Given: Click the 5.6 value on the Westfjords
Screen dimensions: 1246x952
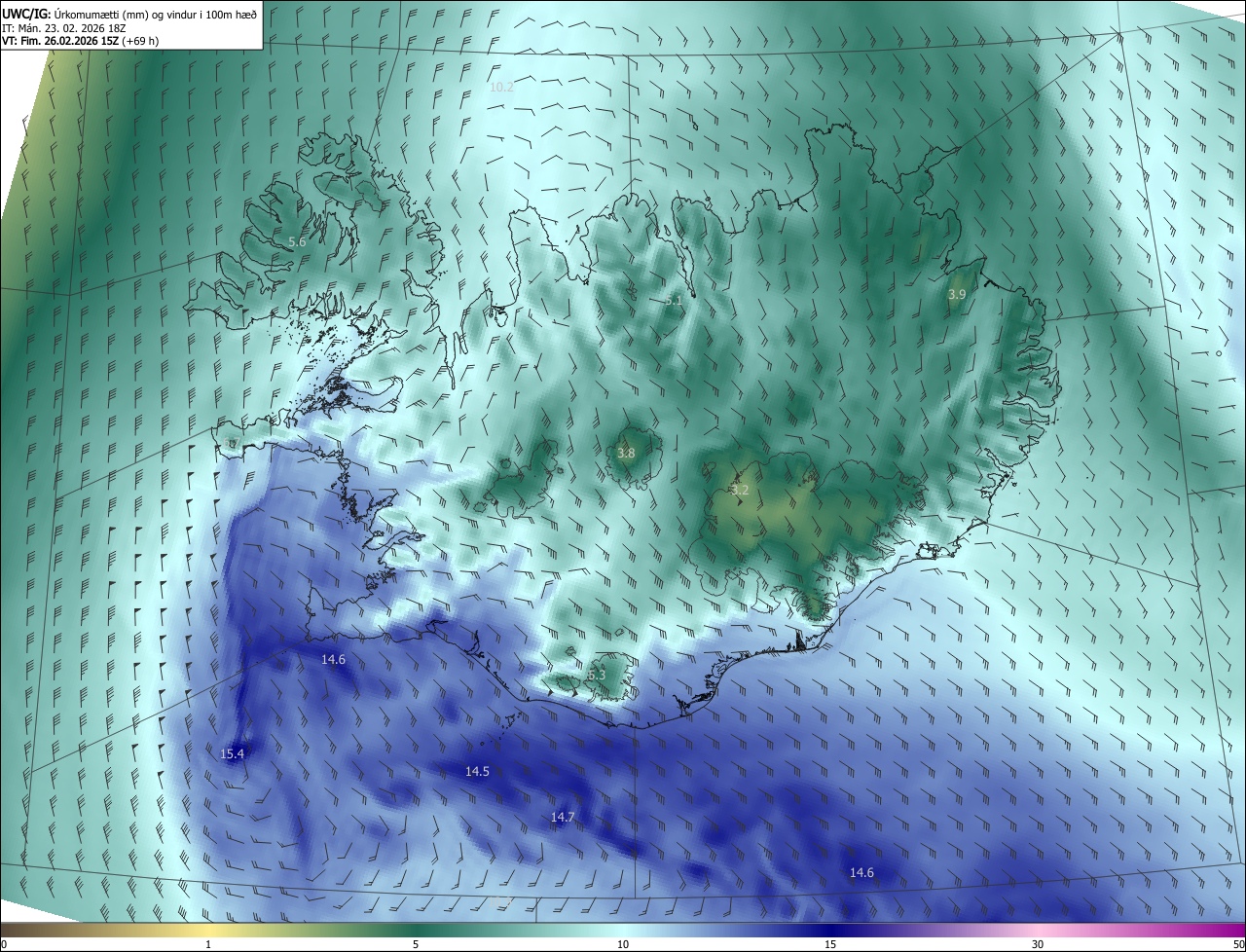Looking at the screenshot, I should (297, 241).
